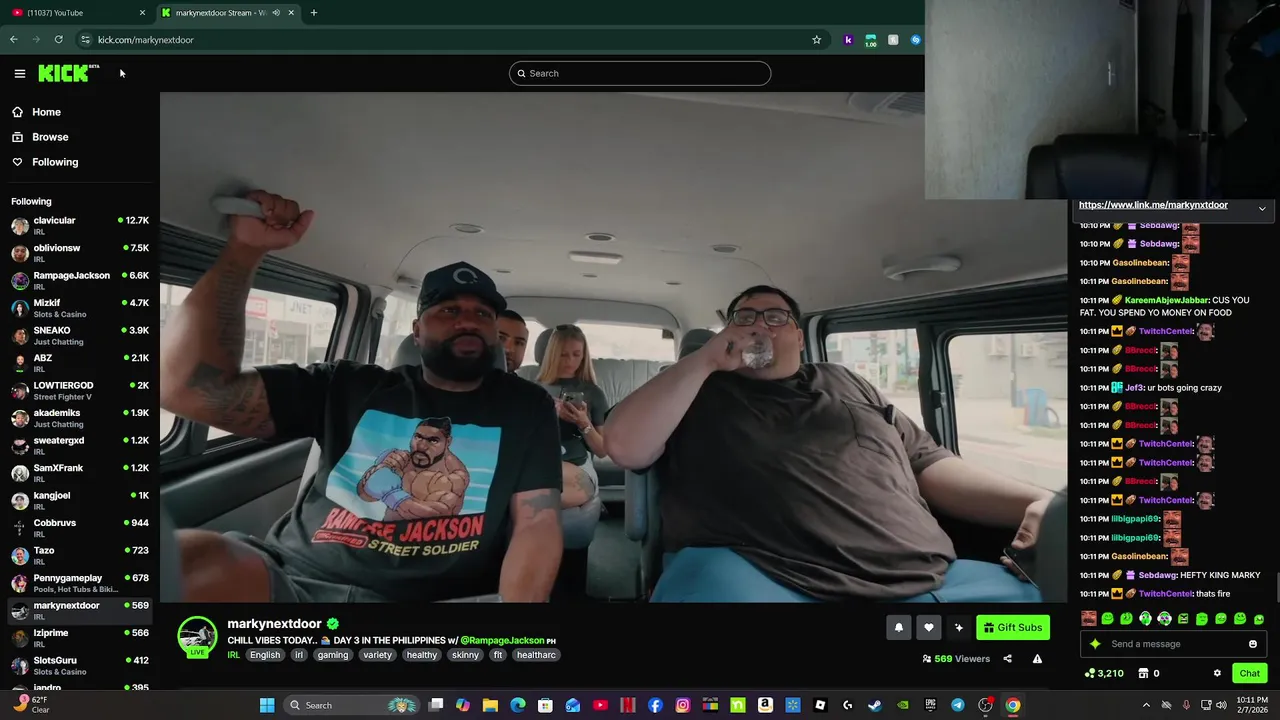Click the Kick search box

click(x=640, y=73)
